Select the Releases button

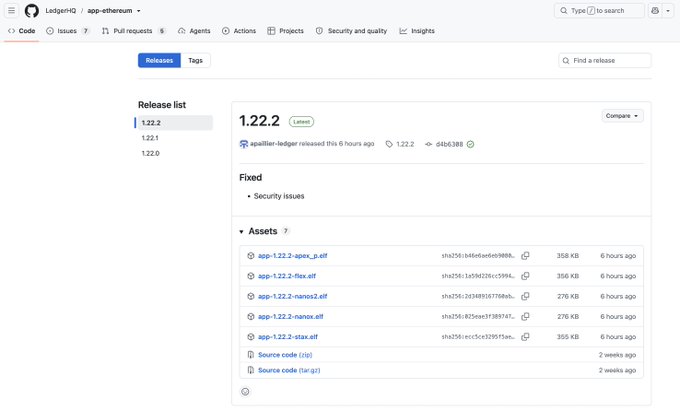pyautogui.click(x=159, y=60)
